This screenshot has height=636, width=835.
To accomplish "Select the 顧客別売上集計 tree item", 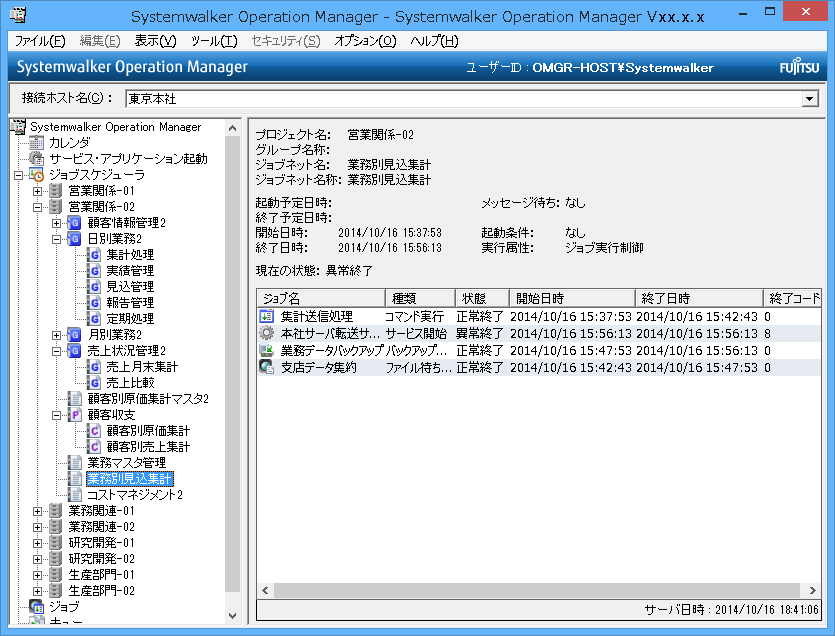I will pyautogui.click(x=148, y=446).
